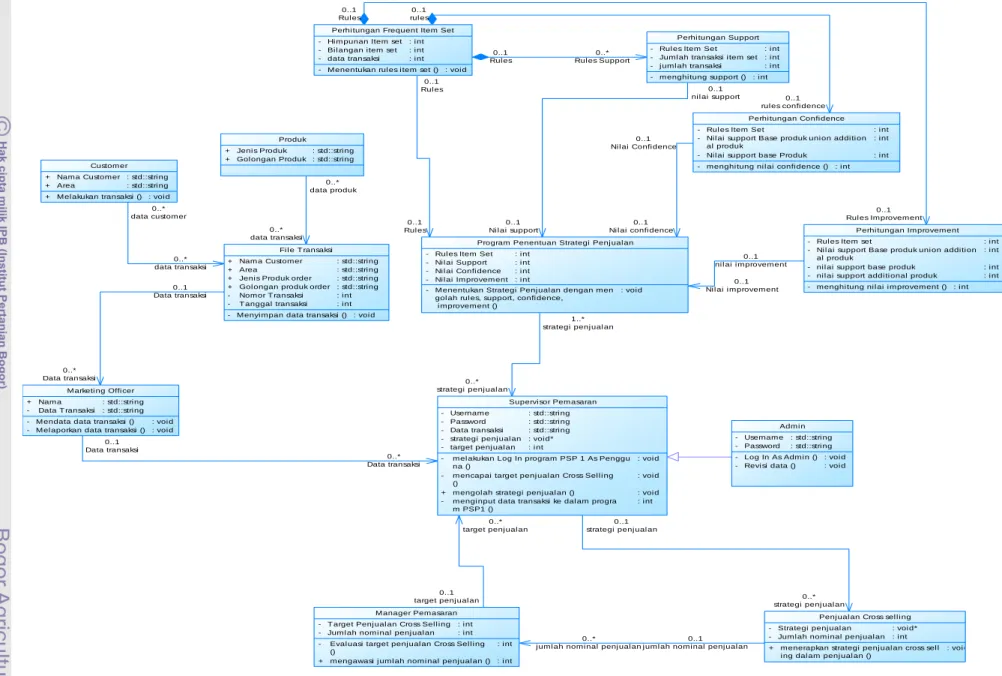Select the Perhitungan Confidence class title
This screenshot has width=1002, height=676.
point(796,119)
